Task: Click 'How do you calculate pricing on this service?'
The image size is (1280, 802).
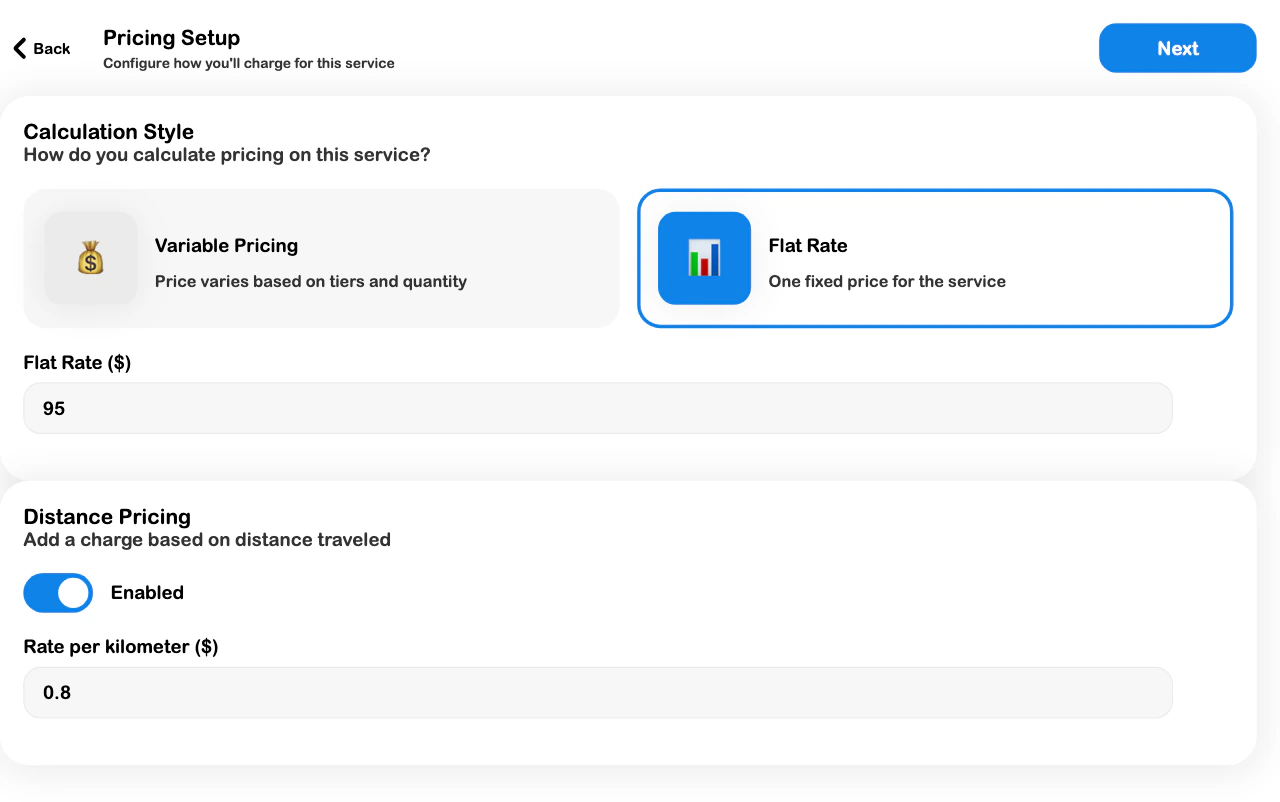Action: [227, 155]
